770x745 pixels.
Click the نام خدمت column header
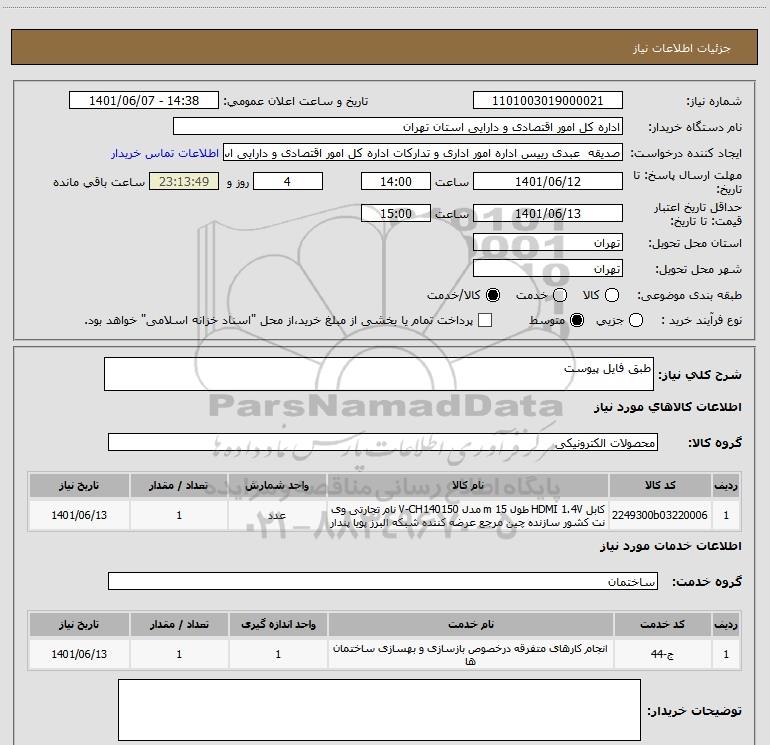coord(470,624)
